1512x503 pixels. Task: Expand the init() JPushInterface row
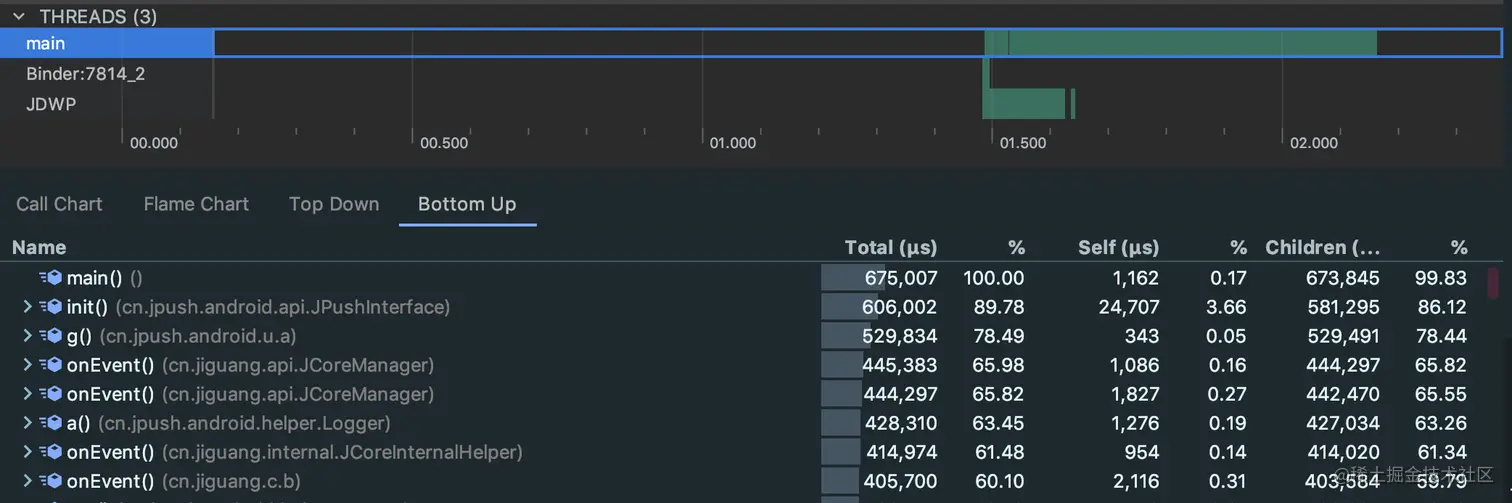point(27,307)
